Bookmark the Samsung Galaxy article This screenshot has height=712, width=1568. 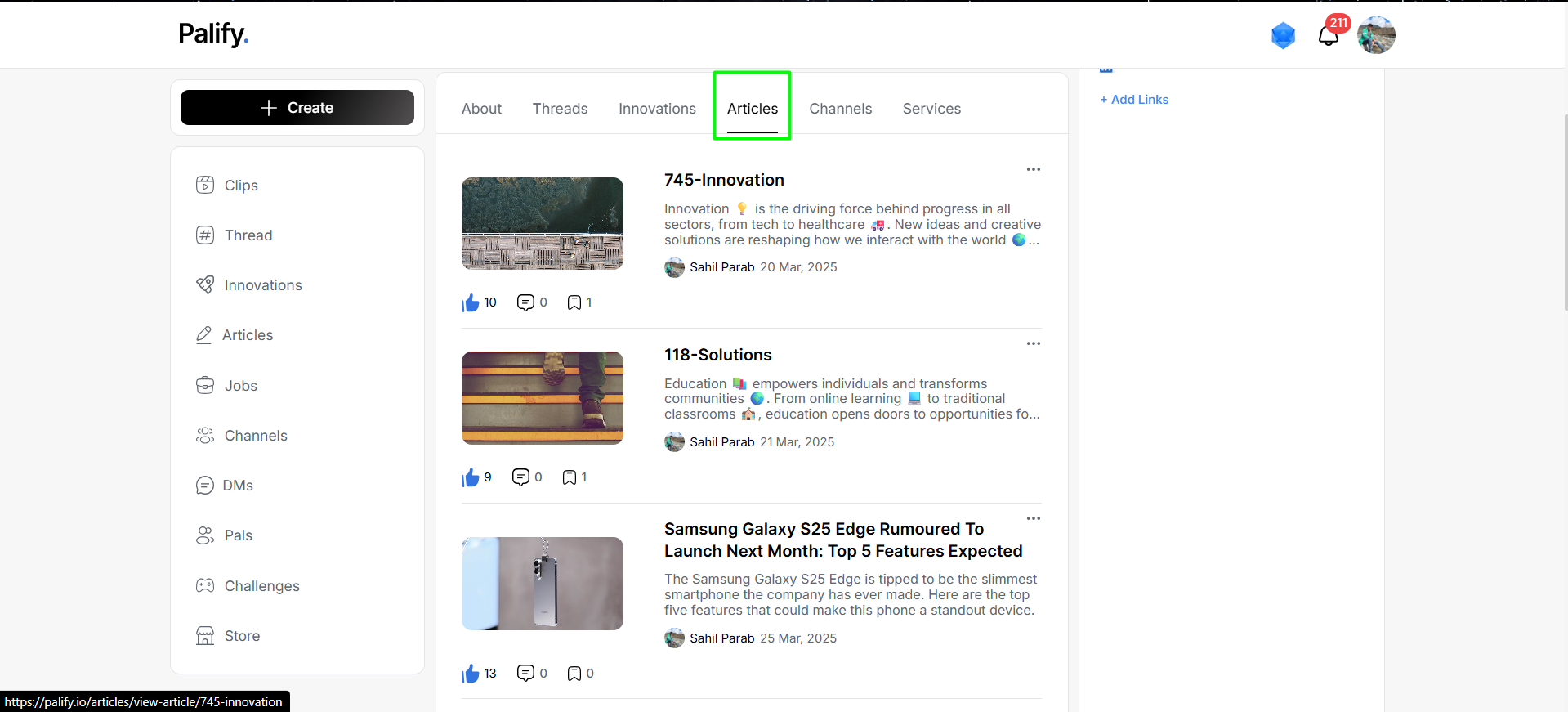click(x=574, y=674)
